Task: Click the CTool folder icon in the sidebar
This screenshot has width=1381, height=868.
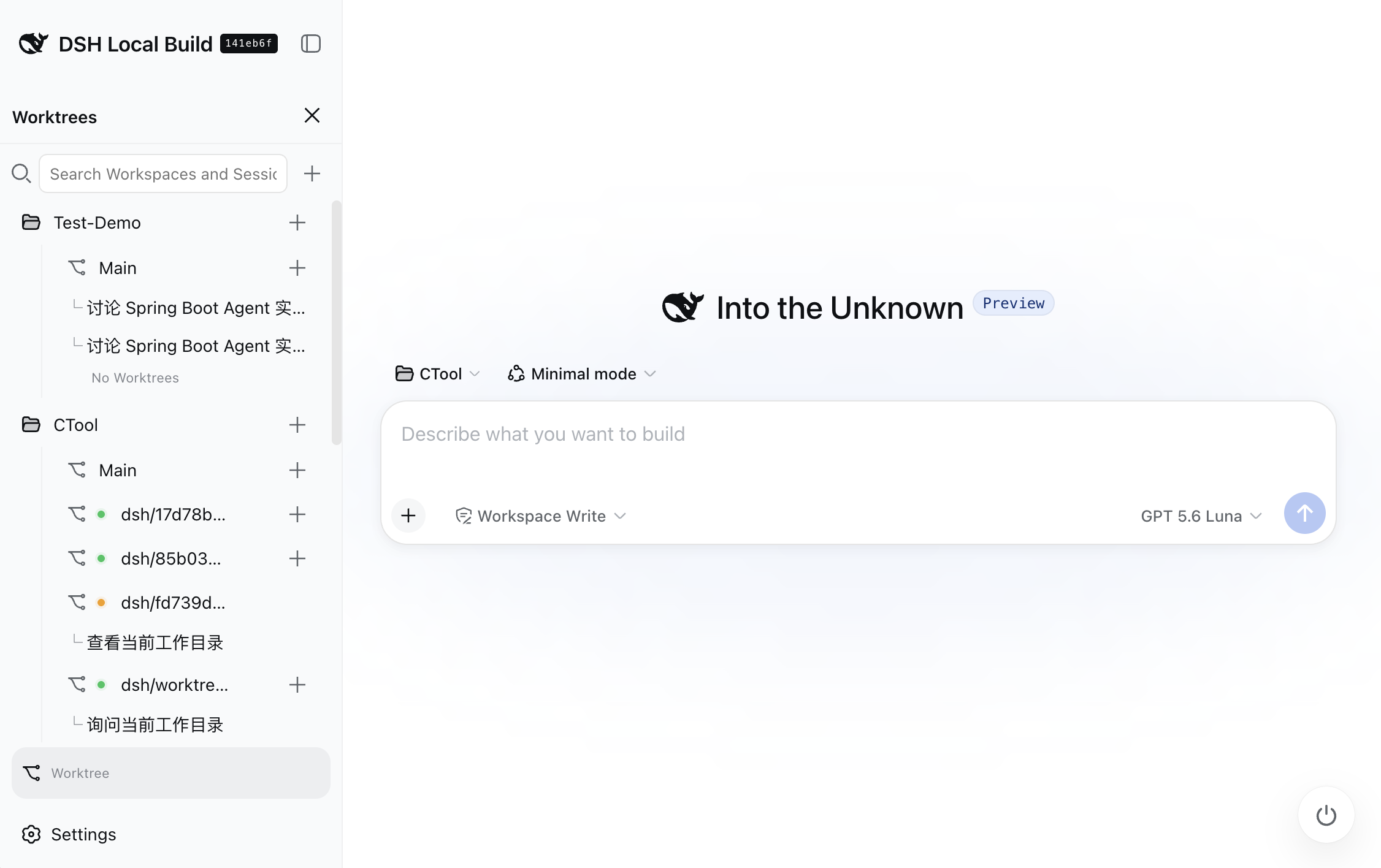Action: [x=31, y=424]
